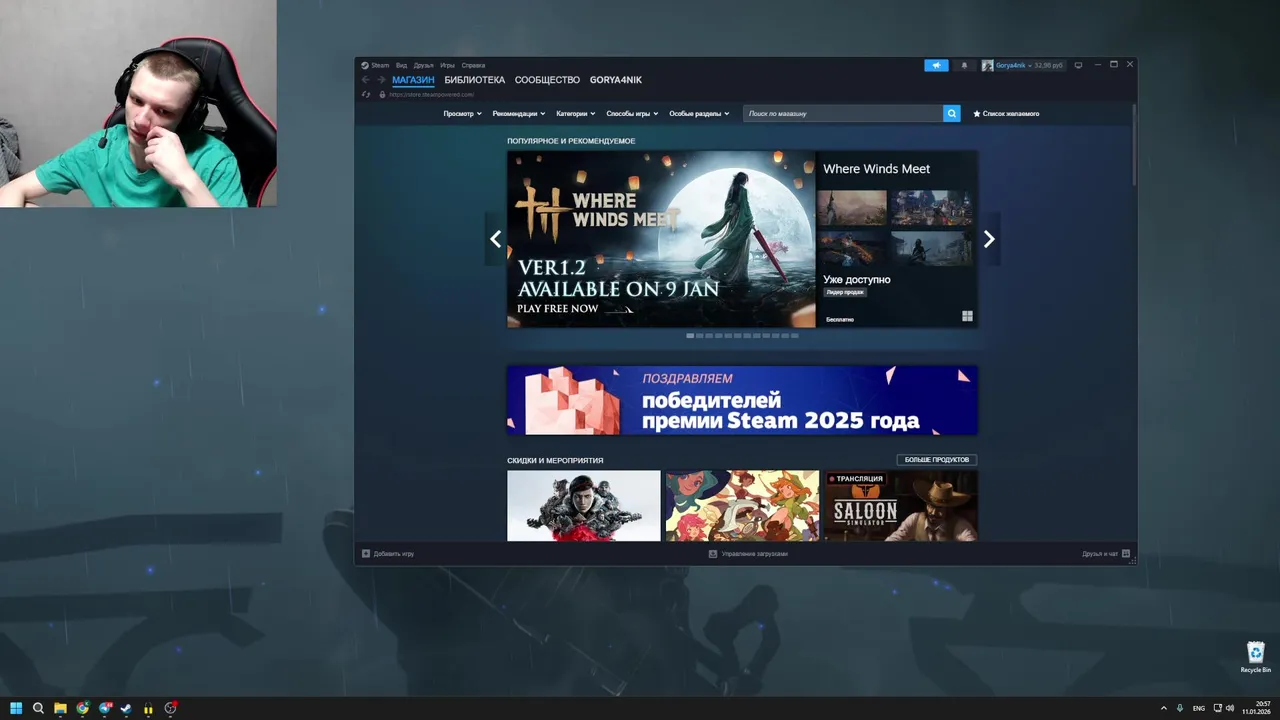Expand the Рекомендации dropdown
Screen dimensions: 1280x720
518,113
